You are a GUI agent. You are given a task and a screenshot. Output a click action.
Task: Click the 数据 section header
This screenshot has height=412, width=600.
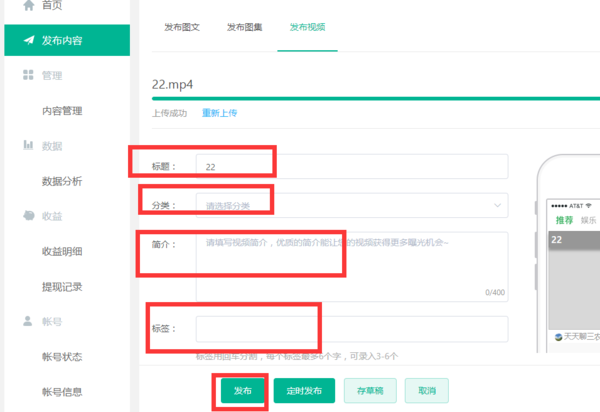click(52, 146)
